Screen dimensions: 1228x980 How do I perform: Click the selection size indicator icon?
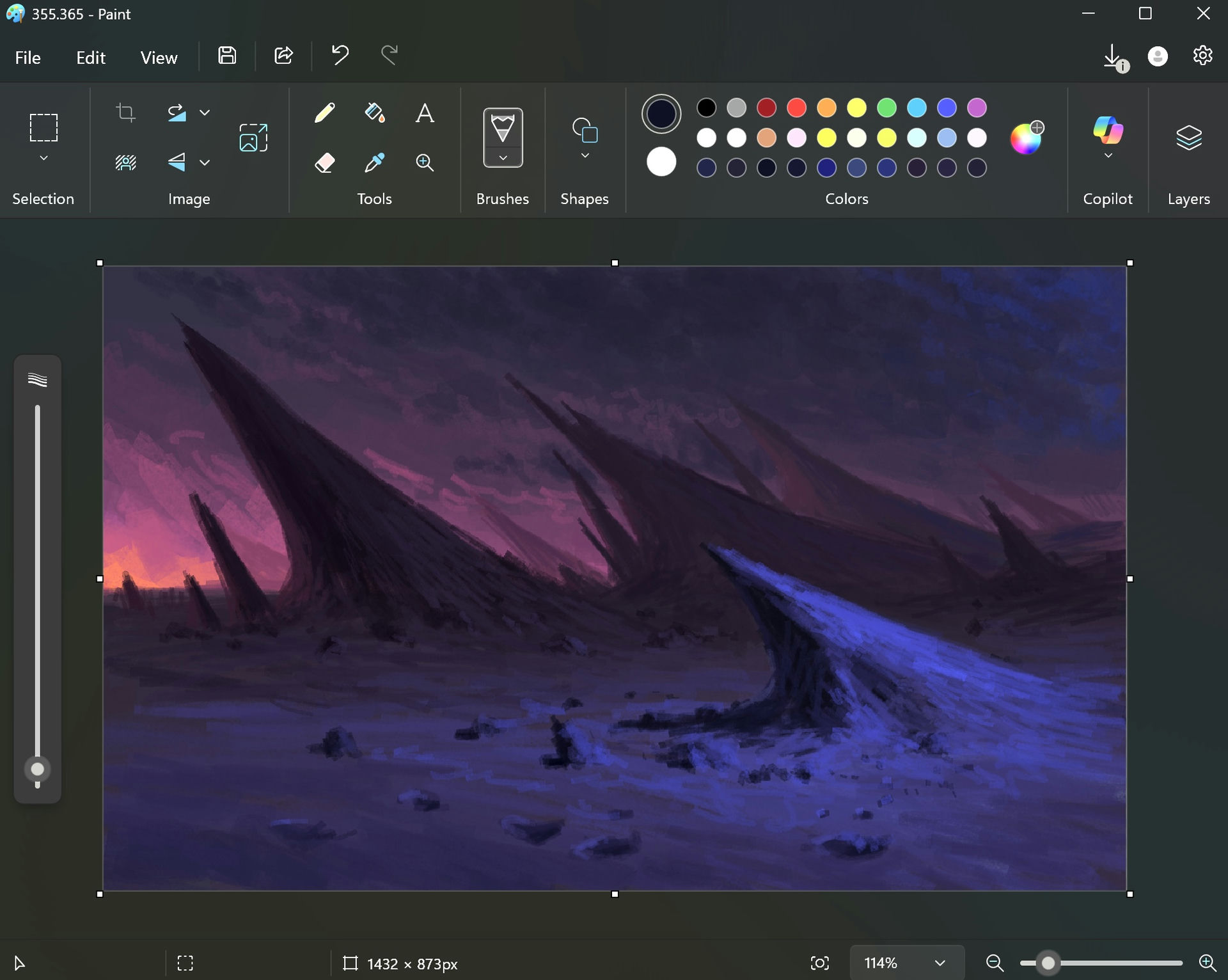[x=185, y=963]
